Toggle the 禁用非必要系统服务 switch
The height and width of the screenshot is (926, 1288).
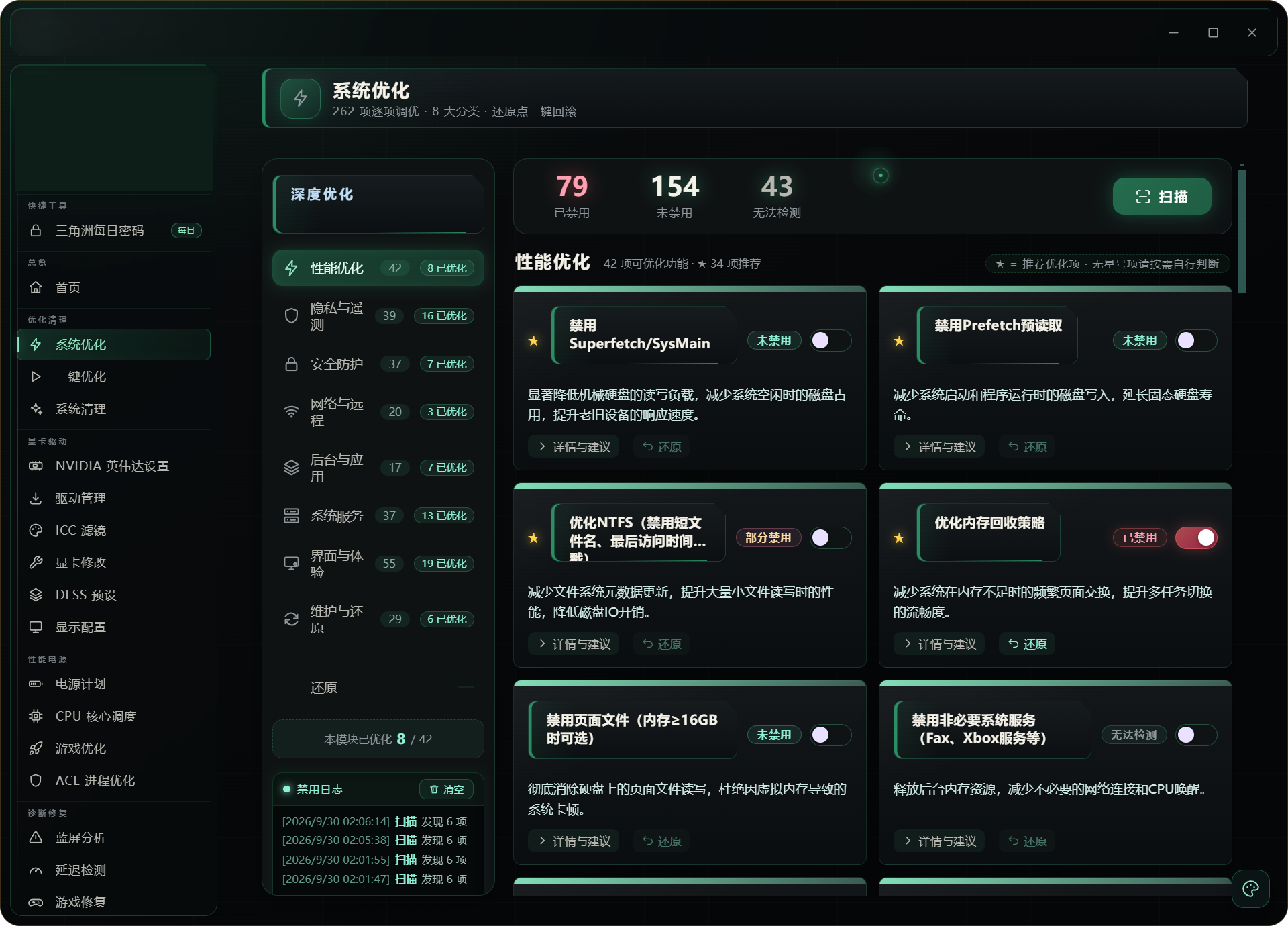click(1196, 735)
